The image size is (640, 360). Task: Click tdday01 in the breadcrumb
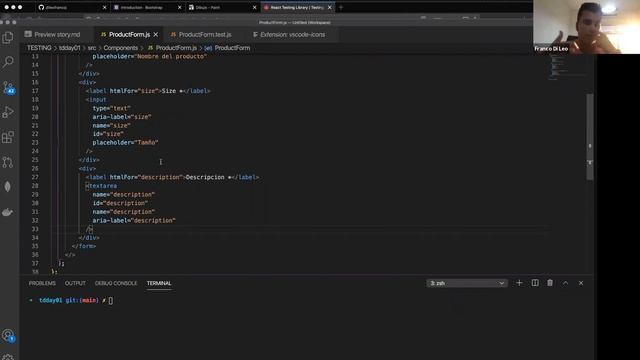point(69,48)
